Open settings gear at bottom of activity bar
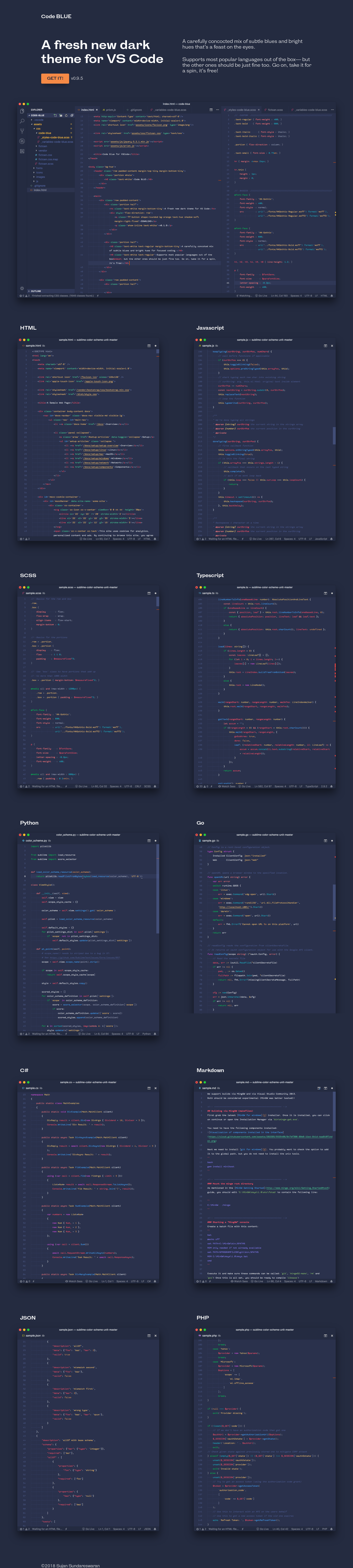The height and width of the screenshot is (1568, 353). point(22,288)
